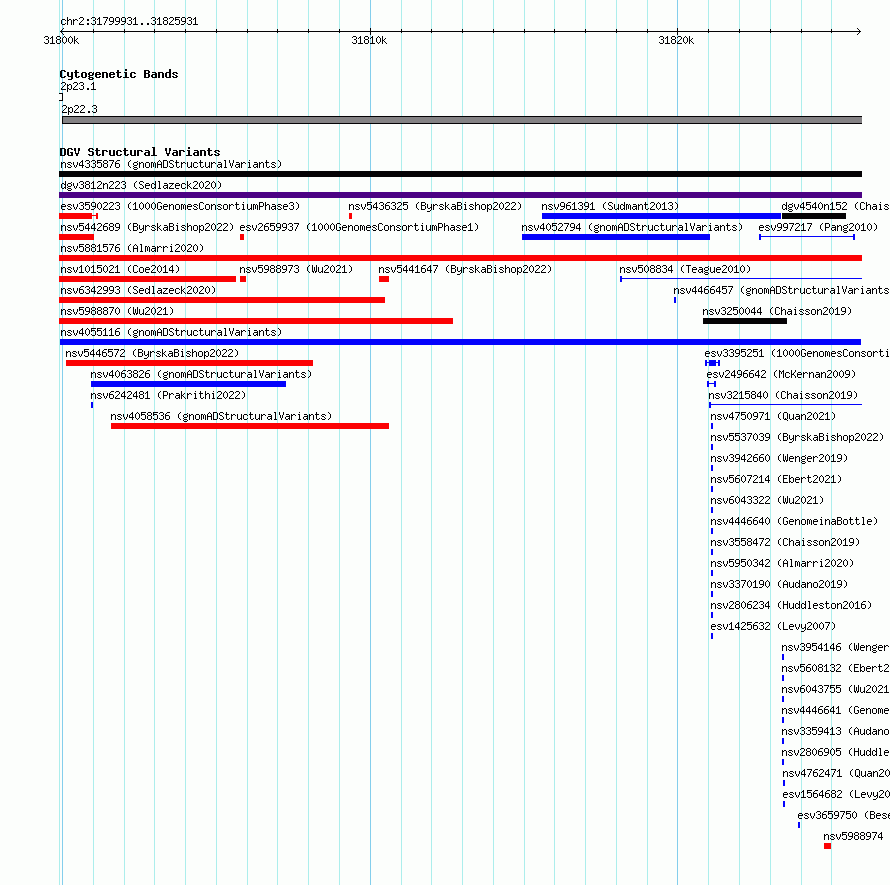Open dgv3812n223 (Sedlazeck2020) label

click(141, 186)
